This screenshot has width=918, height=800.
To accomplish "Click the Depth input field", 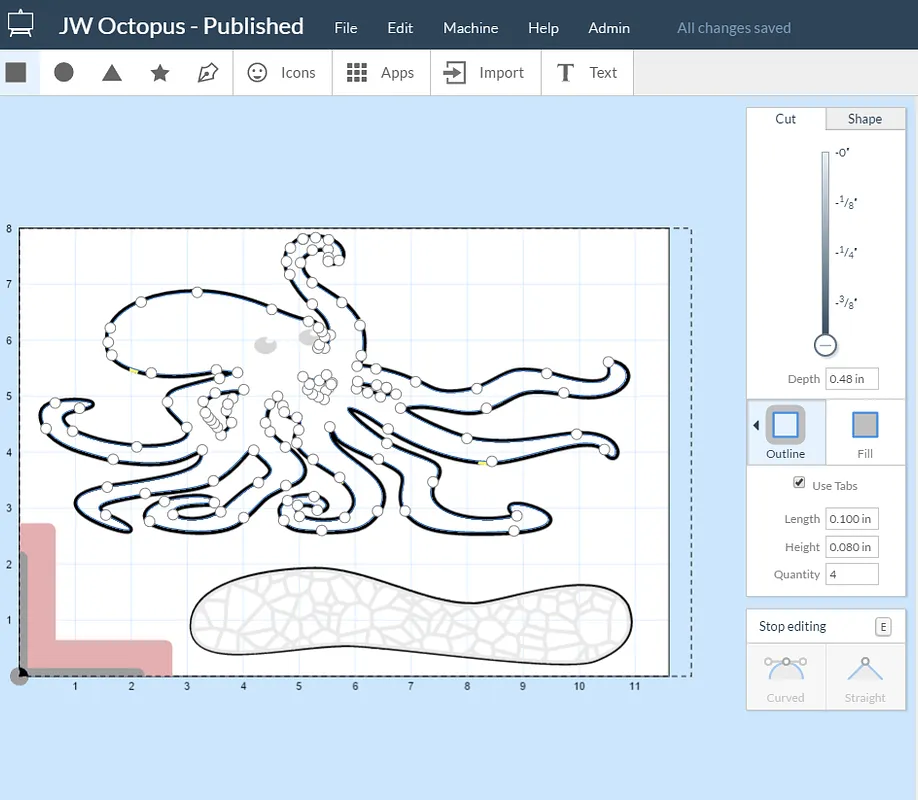I will click(x=851, y=379).
